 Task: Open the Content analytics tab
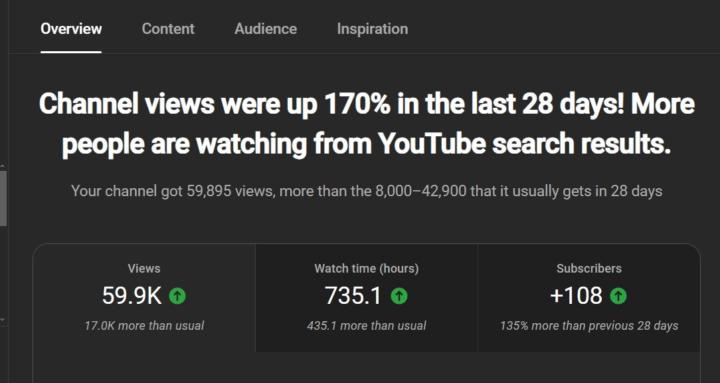pos(168,29)
